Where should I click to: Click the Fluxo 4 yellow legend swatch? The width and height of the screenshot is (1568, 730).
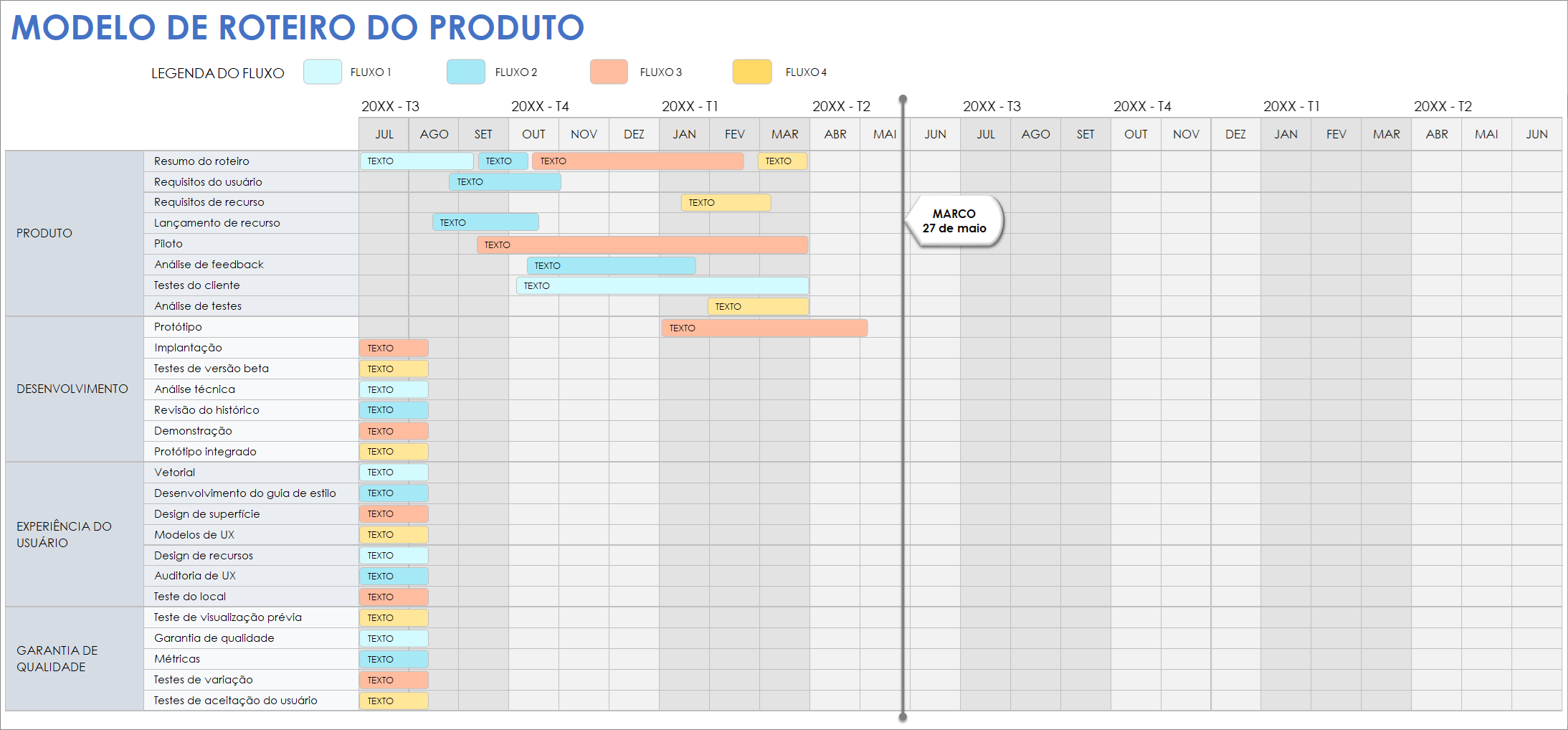[752, 72]
